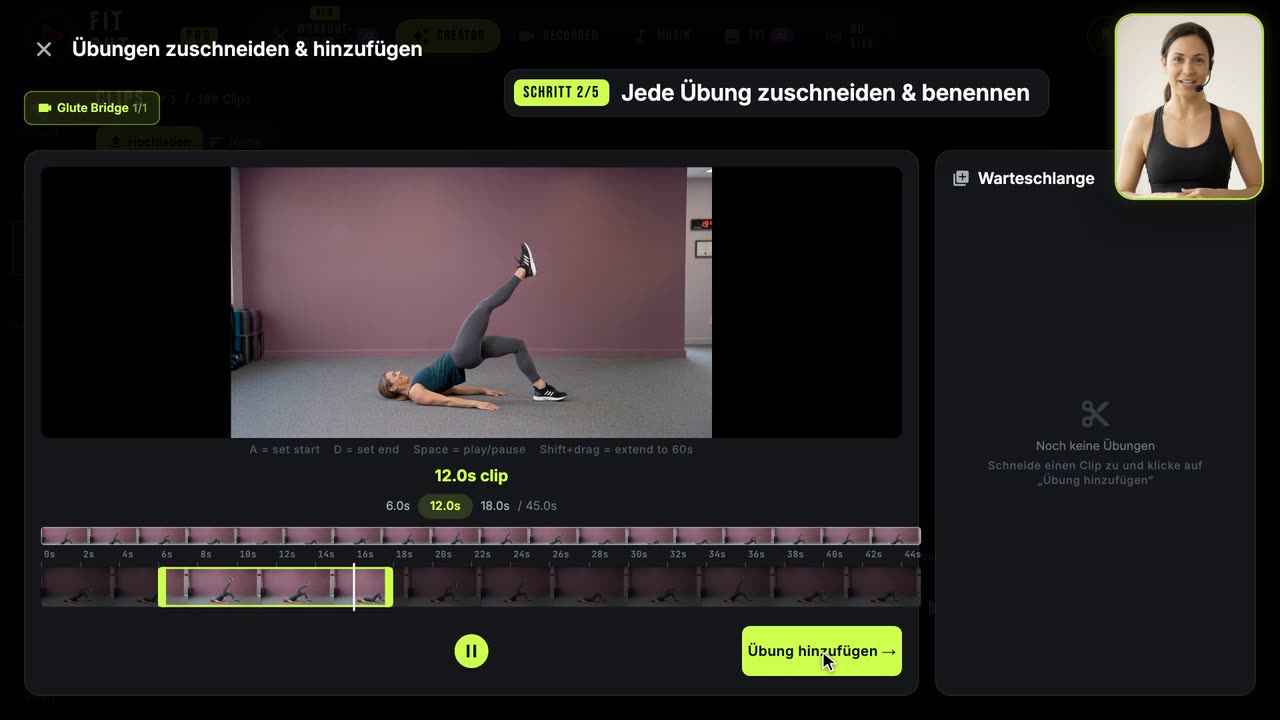Click the "A = set start" shortcut hint
The width and height of the screenshot is (1280, 720).
pos(285,450)
